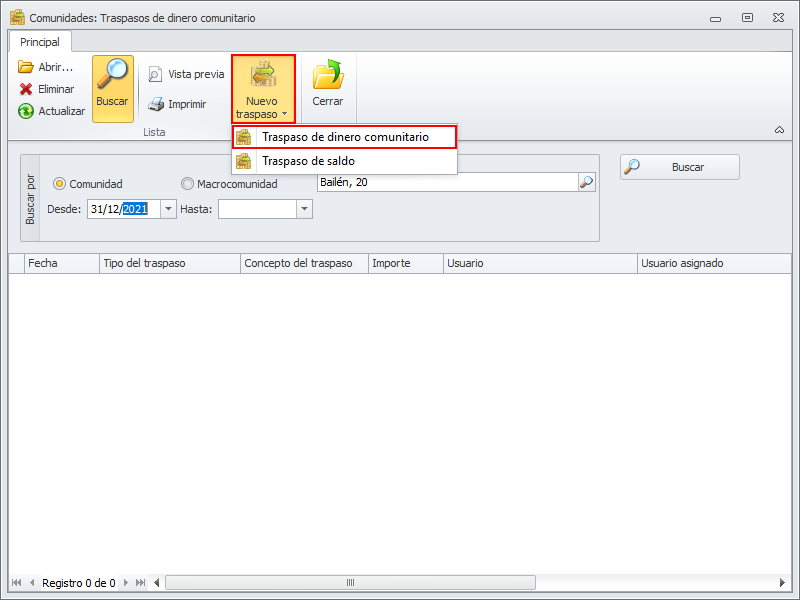Click the Traspaso de dinero comunitario menu icon
Image resolution: width=800 pixels, height=600 pixels.
243,137
